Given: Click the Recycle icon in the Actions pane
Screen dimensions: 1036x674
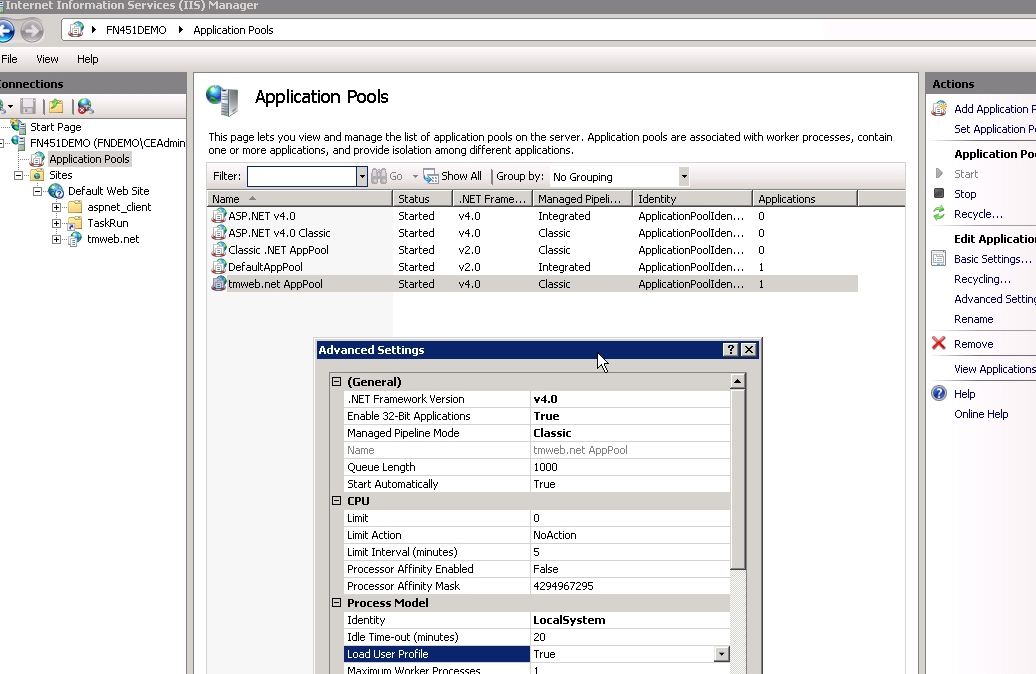Looking at the screenshot, I should click(937, 214).
